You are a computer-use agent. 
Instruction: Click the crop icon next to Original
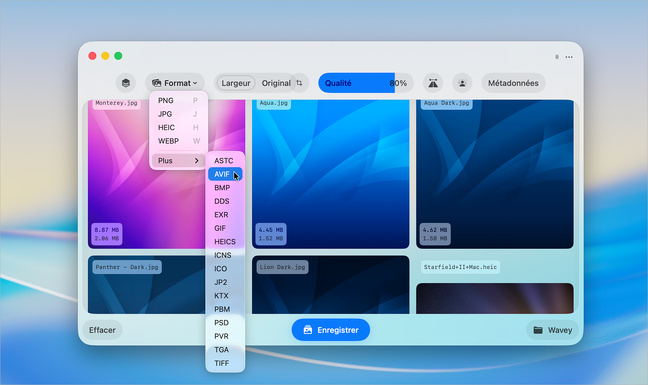coord(299,83)
